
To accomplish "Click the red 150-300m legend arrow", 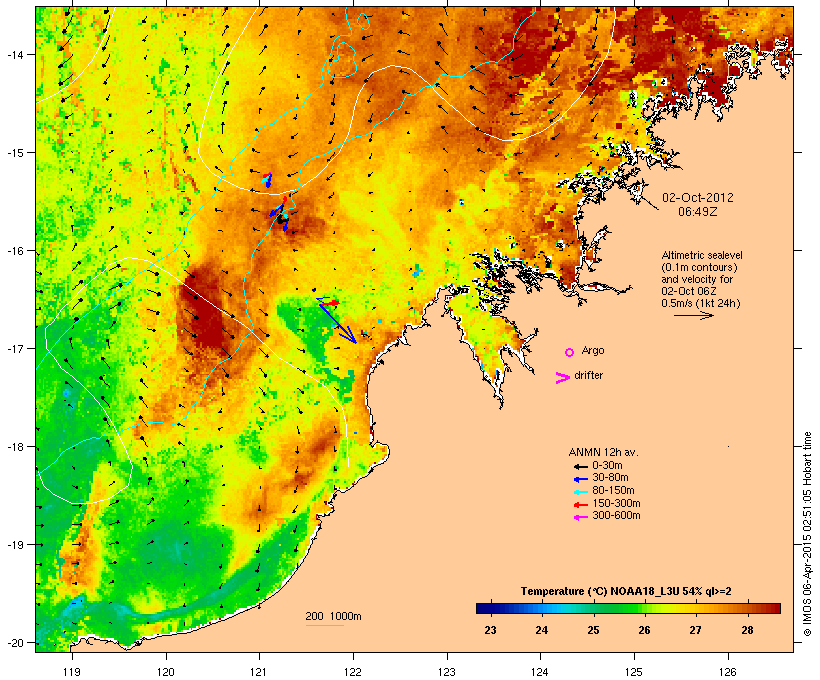I will coord(580,504).
